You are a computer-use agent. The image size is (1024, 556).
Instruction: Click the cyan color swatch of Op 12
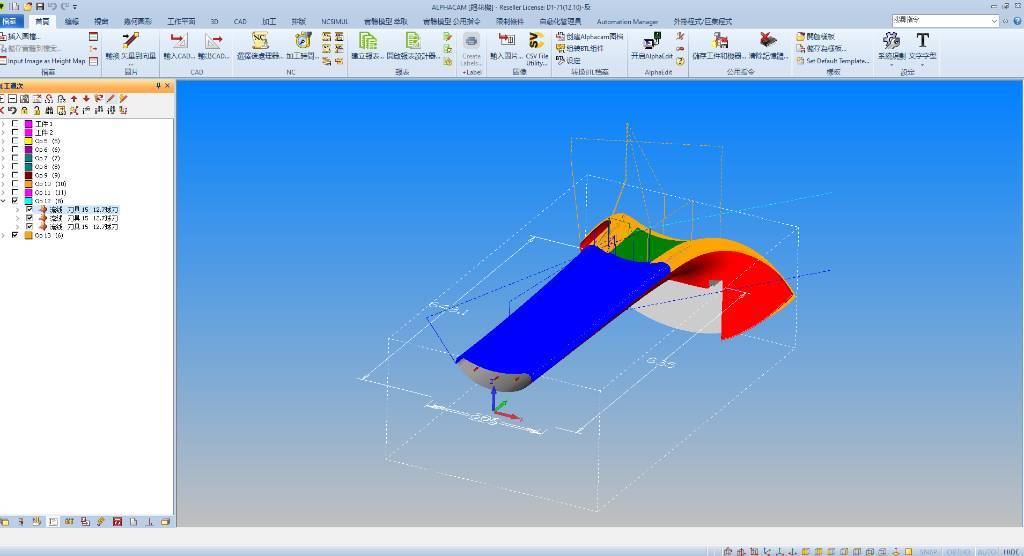(28, 201)
